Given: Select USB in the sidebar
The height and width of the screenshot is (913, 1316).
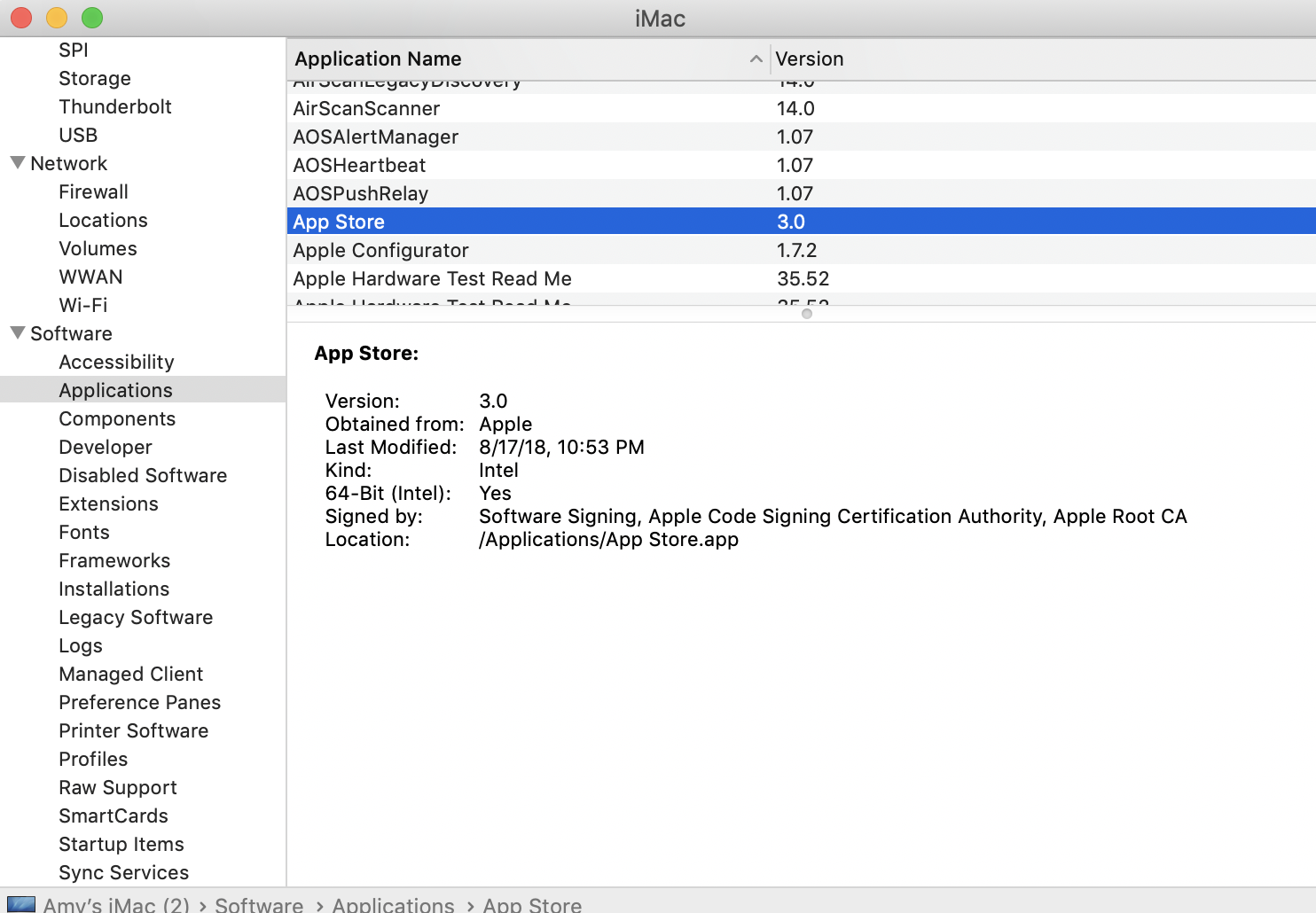Looking at the screenshot, I should [78, 135].
